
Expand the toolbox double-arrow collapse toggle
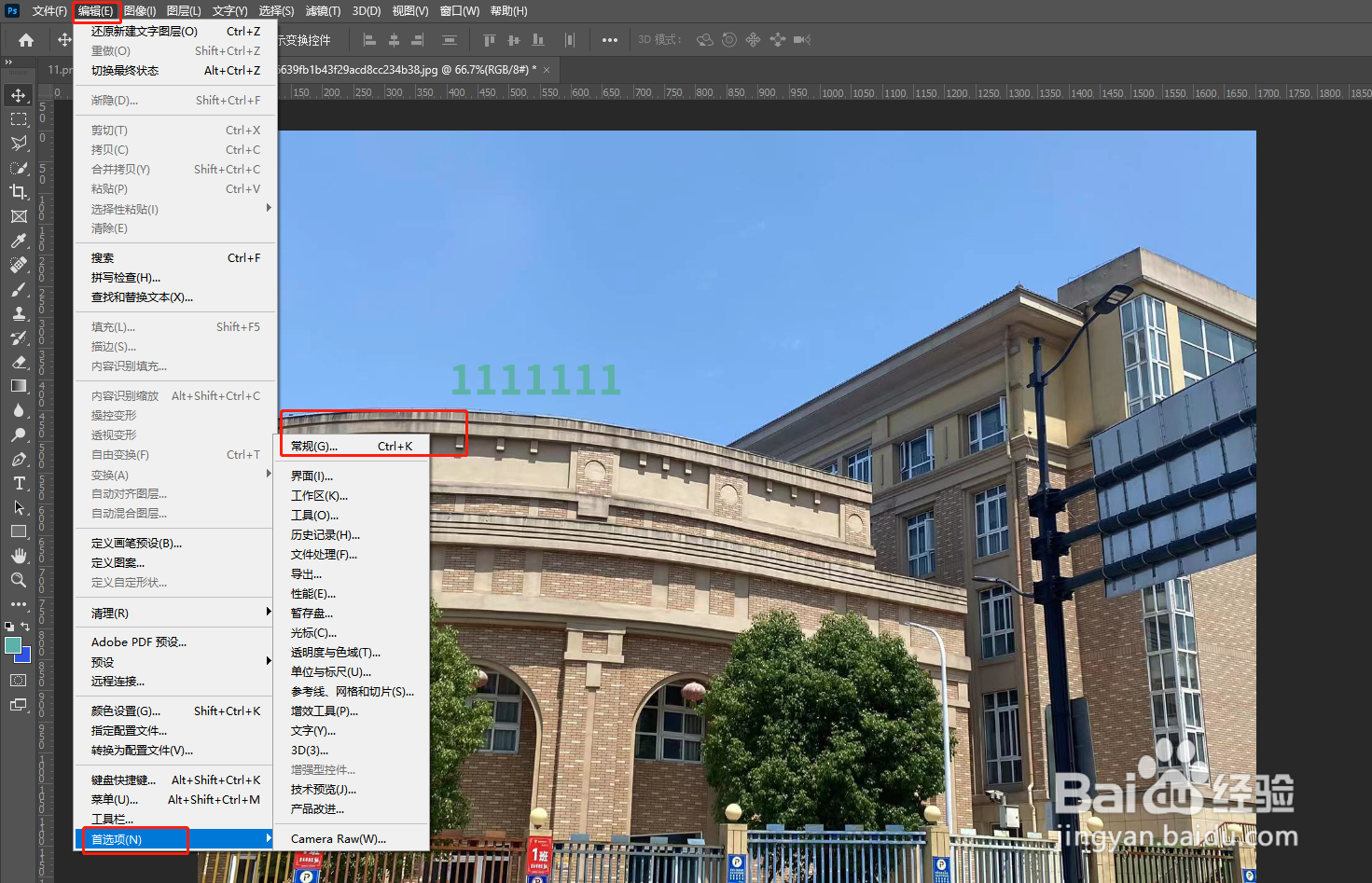coord(8,62)
